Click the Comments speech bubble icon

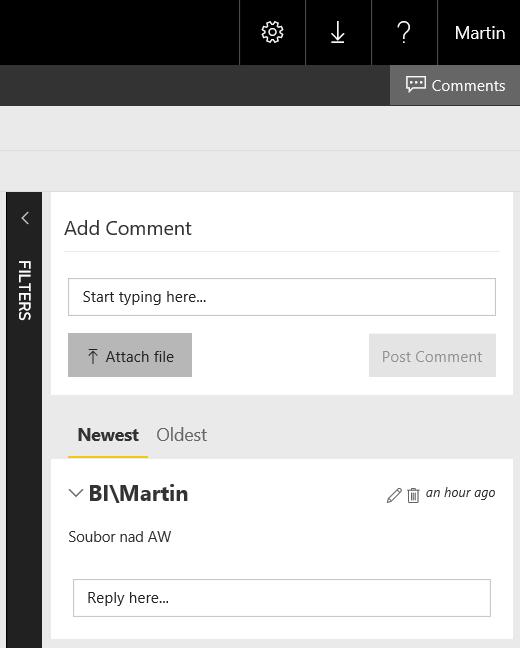[x=415, y=84]
